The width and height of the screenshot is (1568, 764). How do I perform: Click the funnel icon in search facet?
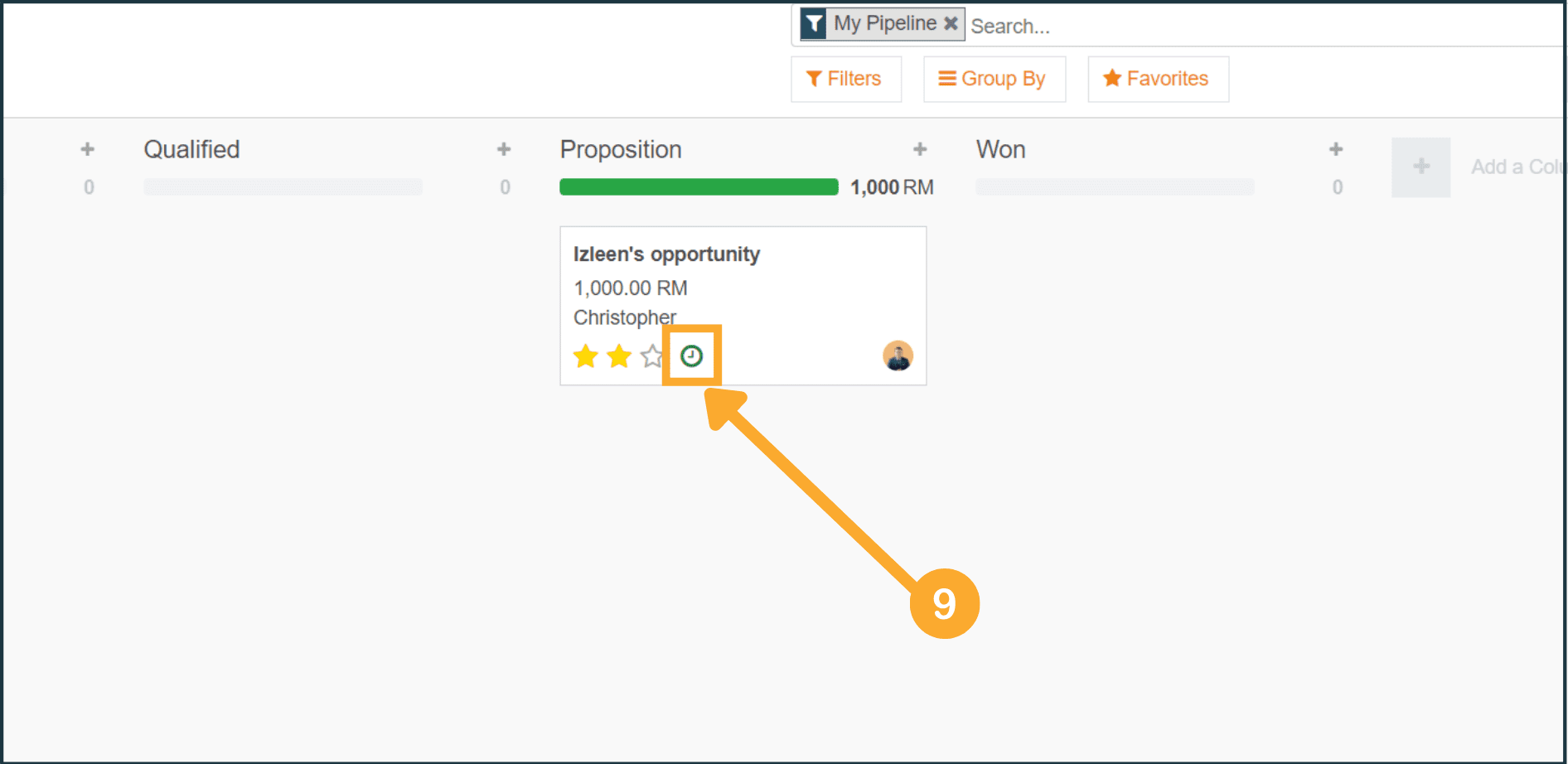[x=815, y=23]
